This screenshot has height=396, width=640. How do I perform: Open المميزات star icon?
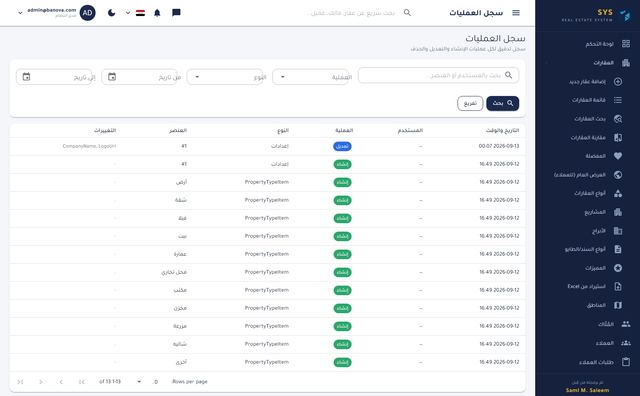tap(618, 268)
